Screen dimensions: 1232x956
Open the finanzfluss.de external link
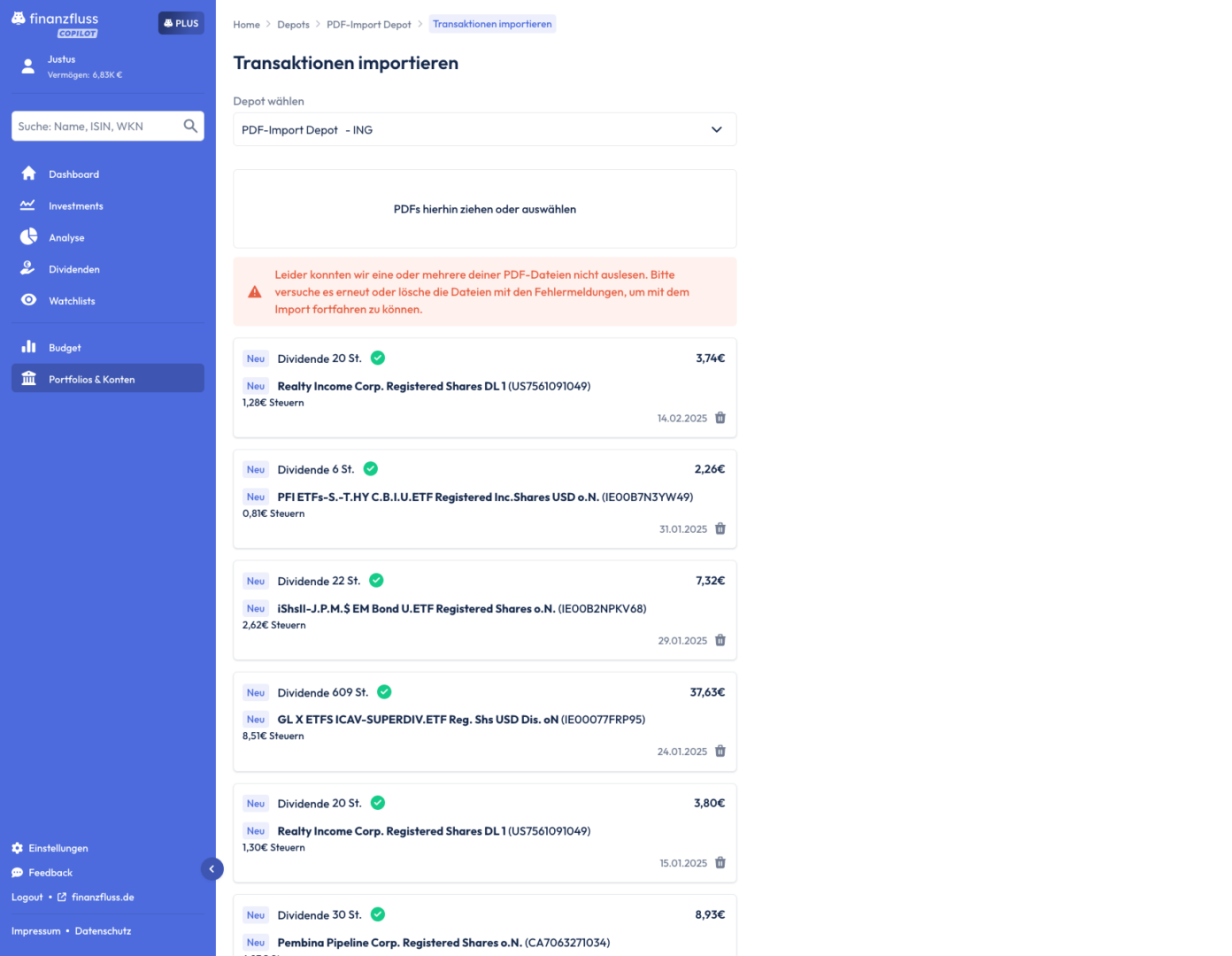click(96, 897)
